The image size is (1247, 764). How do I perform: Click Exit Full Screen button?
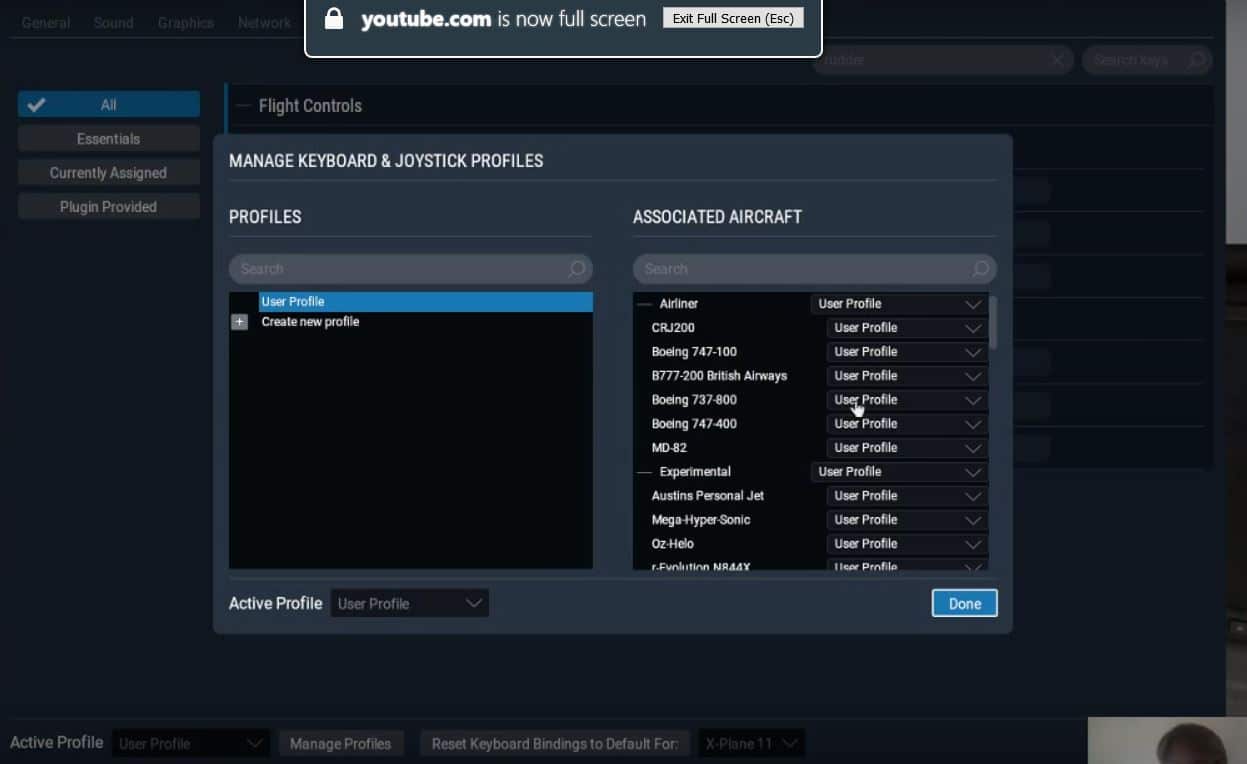click(x=733, y=19)
